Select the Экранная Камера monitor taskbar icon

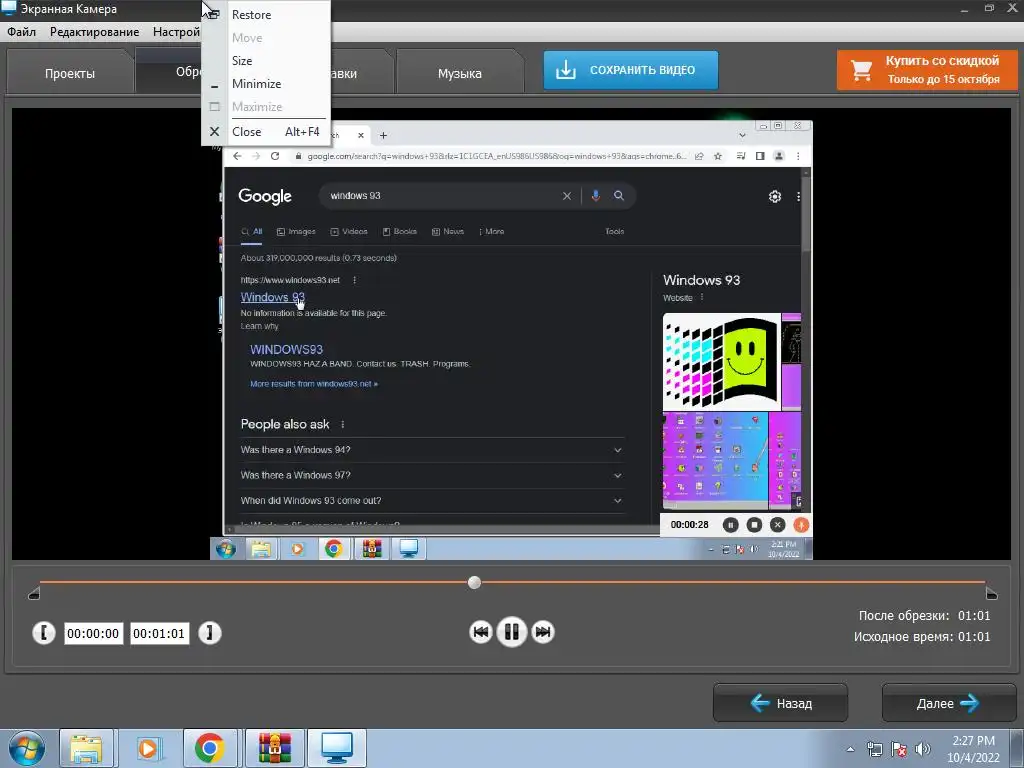click(337, 748)
